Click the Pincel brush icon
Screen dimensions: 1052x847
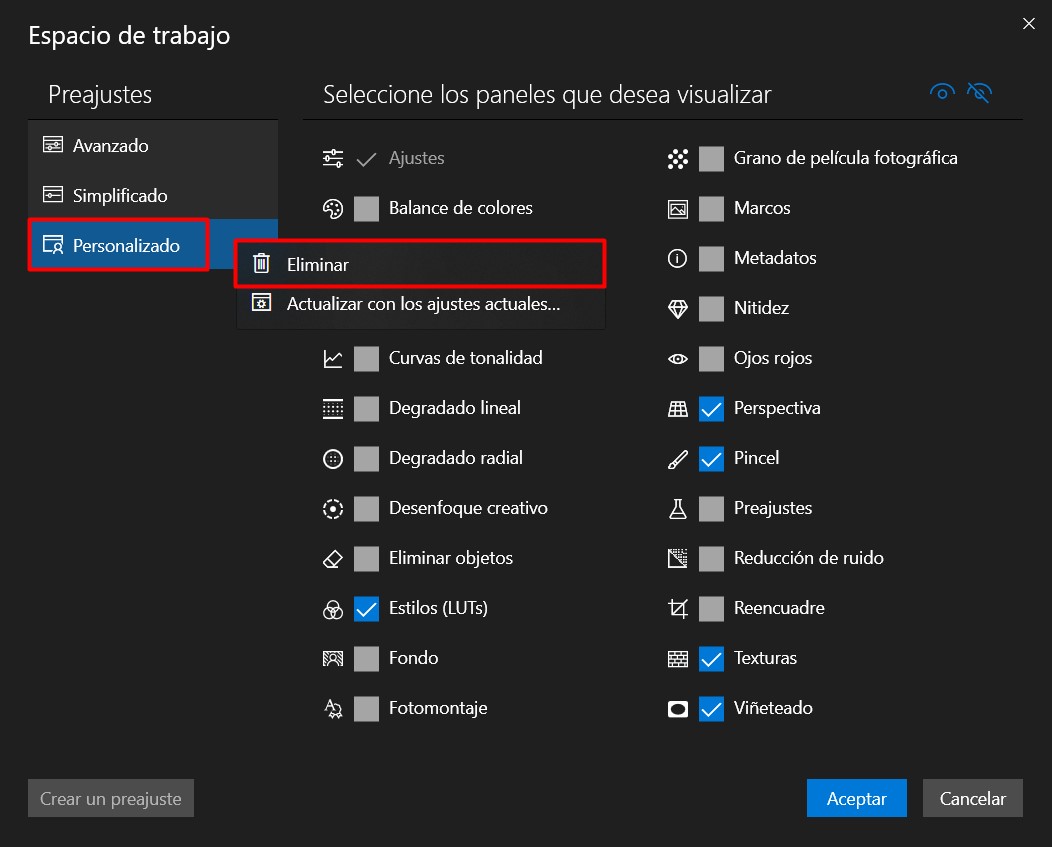[678, 458]
